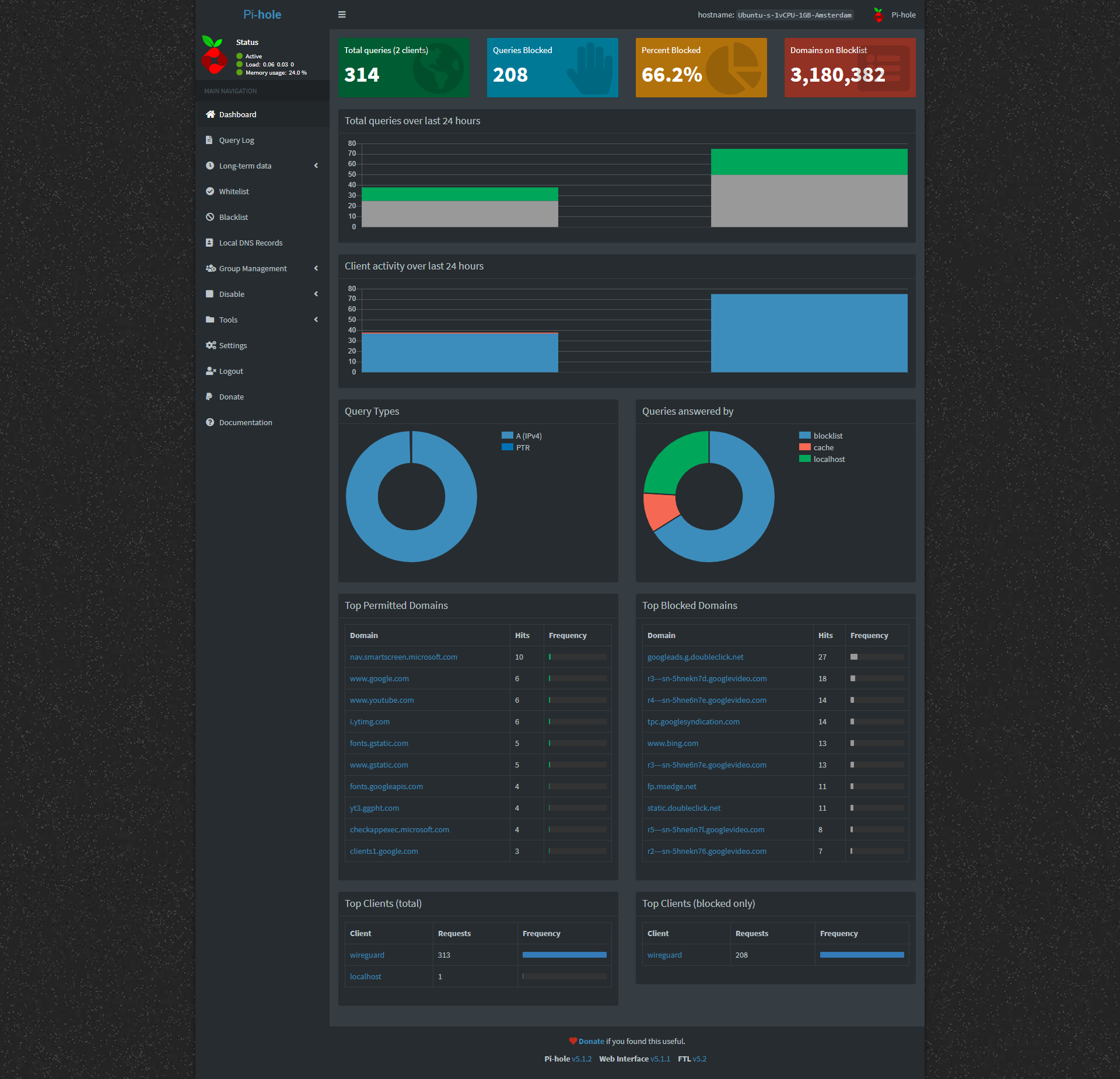Click the Total queries card

pyautogui.click(x=404, y=68)
